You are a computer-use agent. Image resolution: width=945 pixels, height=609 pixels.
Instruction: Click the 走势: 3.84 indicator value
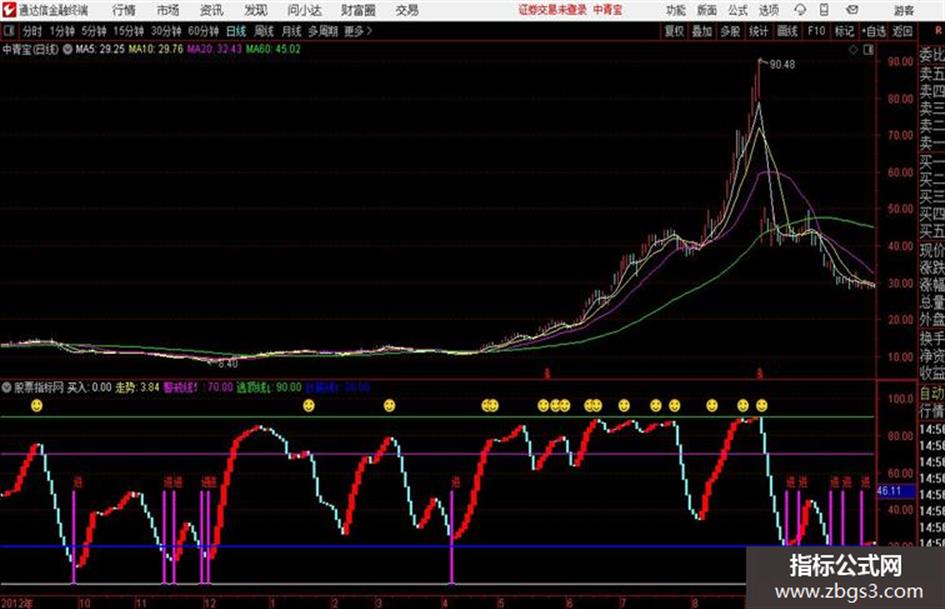137,388
